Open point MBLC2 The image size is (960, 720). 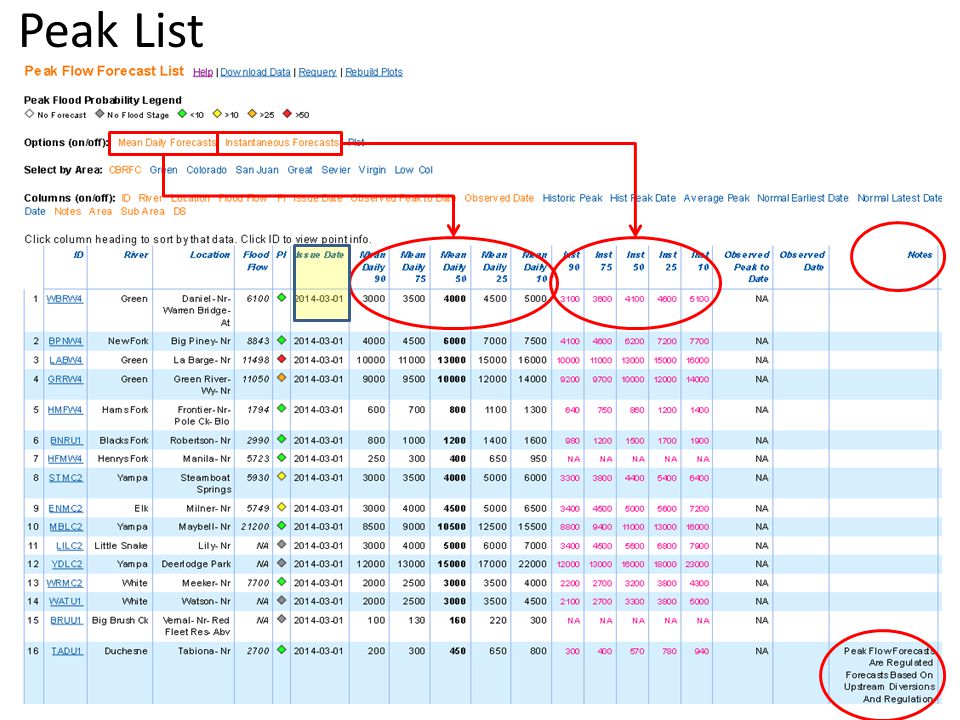[x=66, y=527]
